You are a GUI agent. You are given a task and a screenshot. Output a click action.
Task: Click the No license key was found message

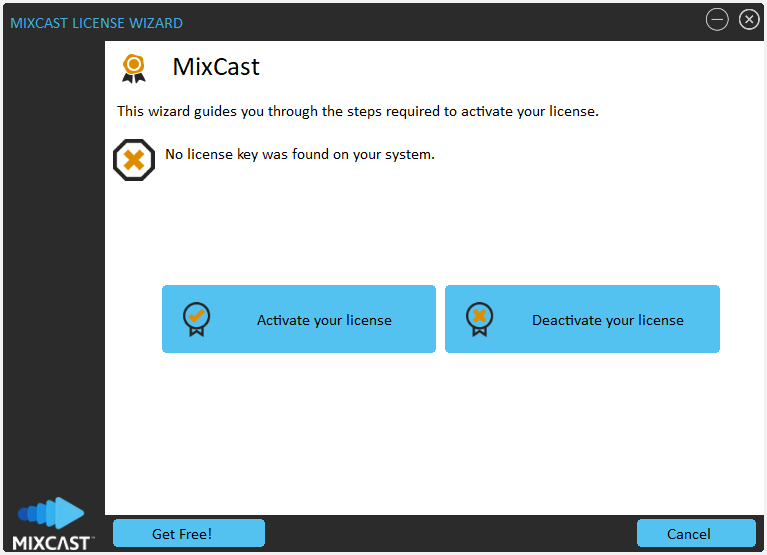(300, 155)
